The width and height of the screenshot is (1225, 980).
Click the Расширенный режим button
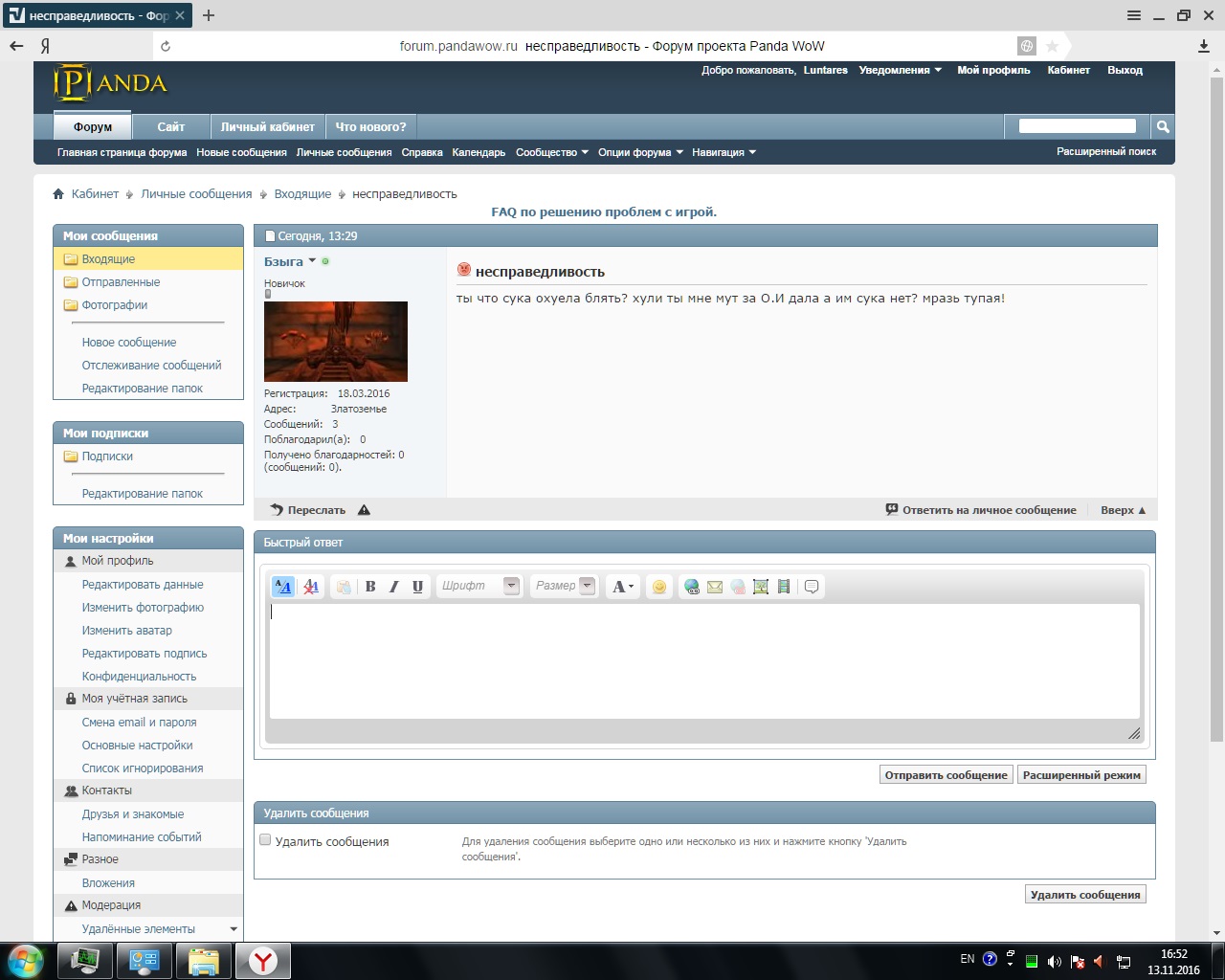pyautogui.click(x=1081, y=775)
